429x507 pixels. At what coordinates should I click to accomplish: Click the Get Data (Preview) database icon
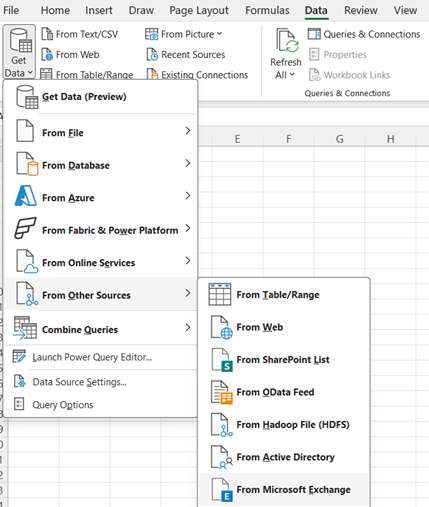click(x=27, y=97)
